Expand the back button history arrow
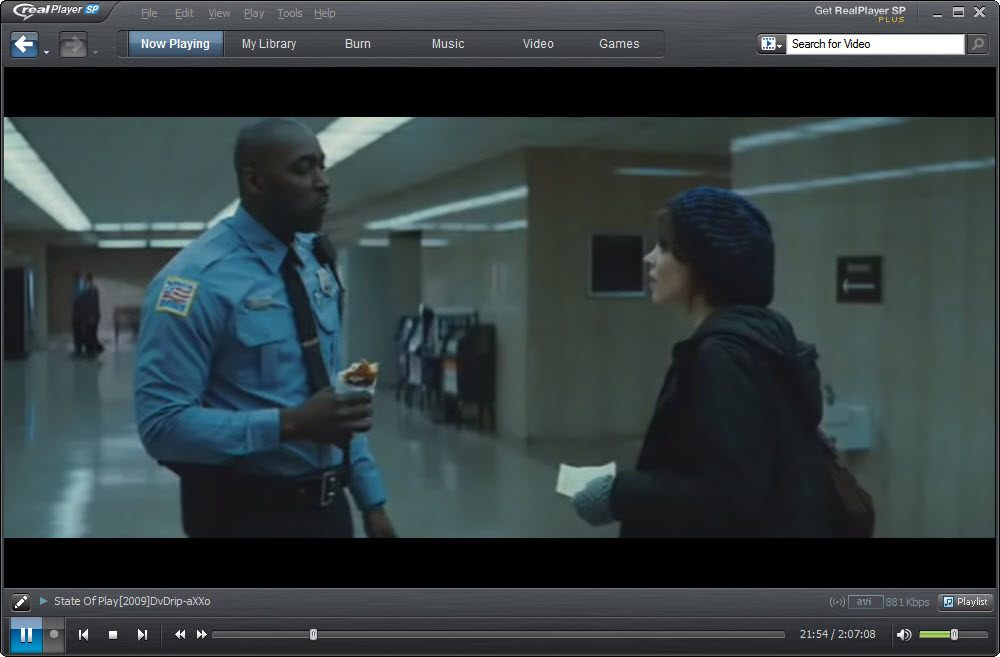Image resolution: width=1000 pixels, height=657 pixels. (47, 51)
